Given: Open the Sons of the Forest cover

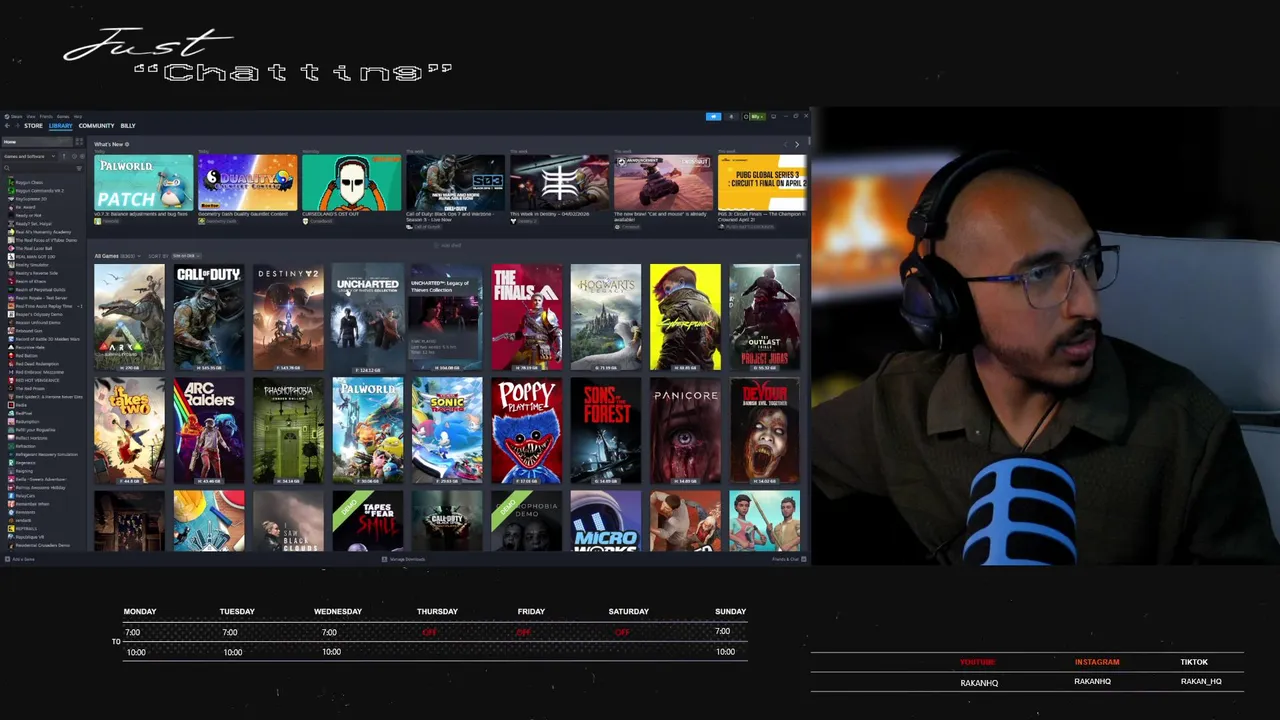Looking at the screenshot, I should (x=606, y=430).
